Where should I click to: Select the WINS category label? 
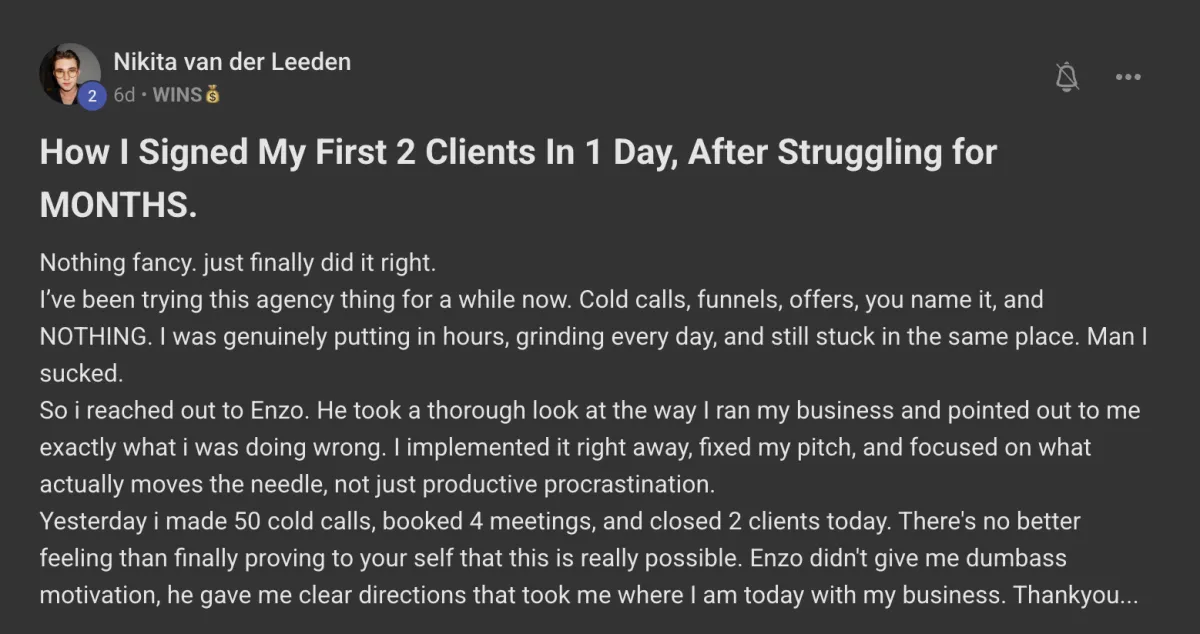[x=177, y=96]
